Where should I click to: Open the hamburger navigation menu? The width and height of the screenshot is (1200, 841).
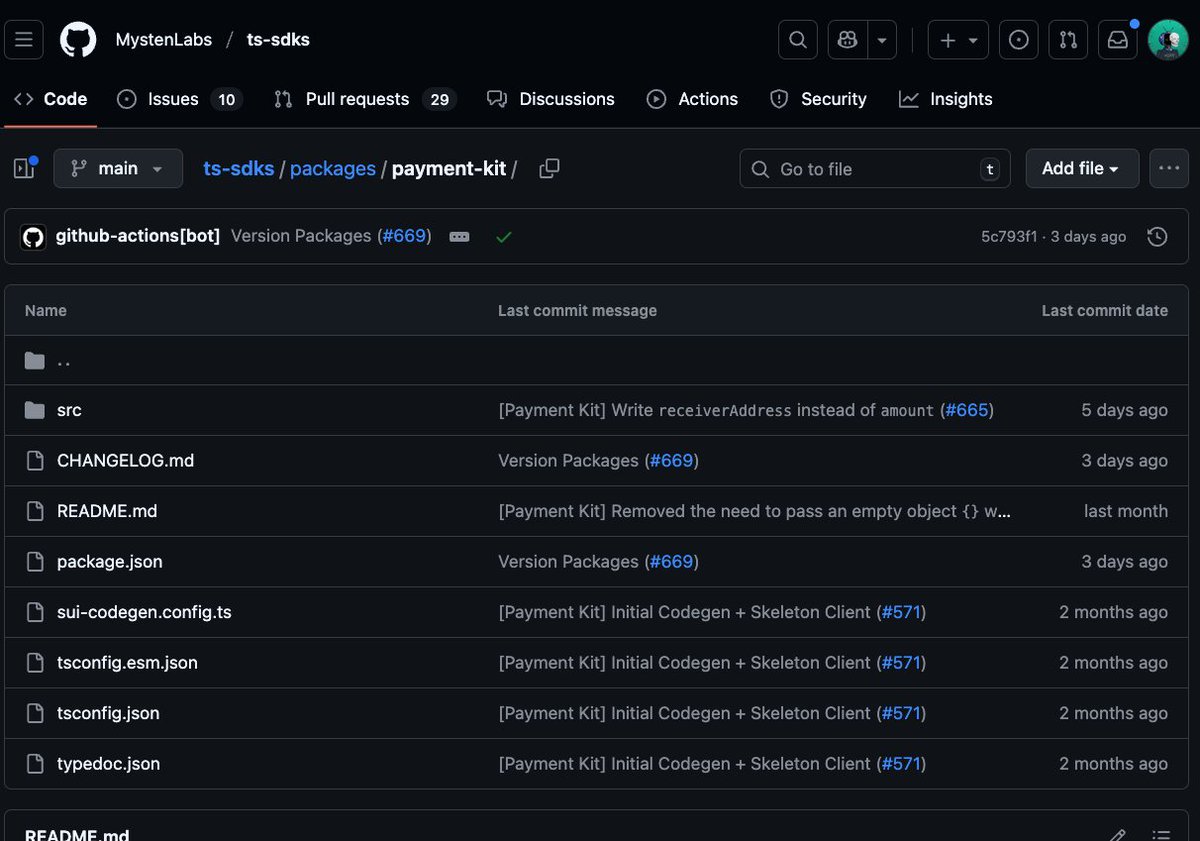click(24, 40)
